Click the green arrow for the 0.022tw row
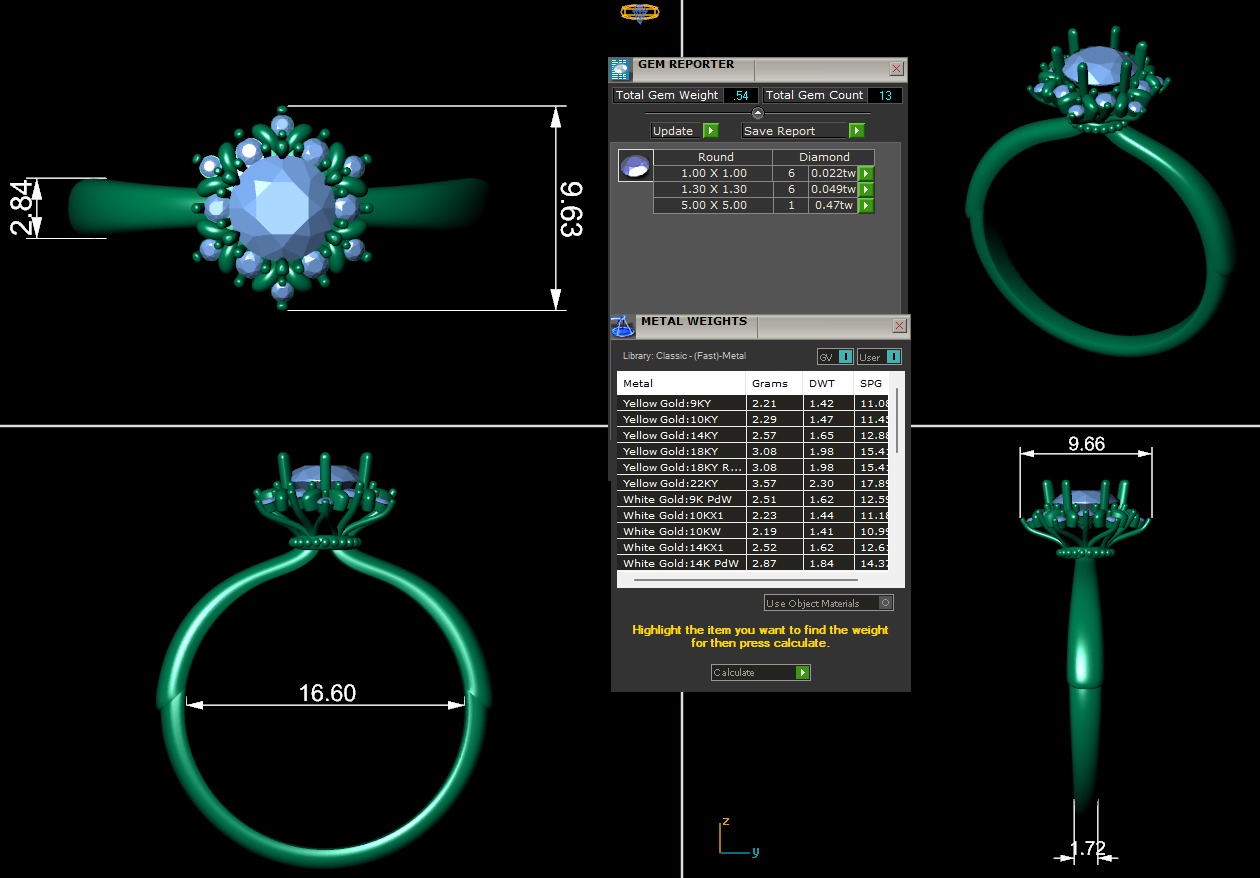This screenshot has height=878, width=1260. (866, 173)
